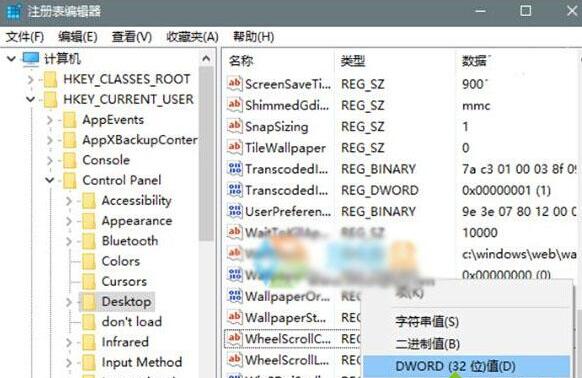Click the HKEY_CURRENT_USER folder icon

pyautogui.click(x=50, y=100)
